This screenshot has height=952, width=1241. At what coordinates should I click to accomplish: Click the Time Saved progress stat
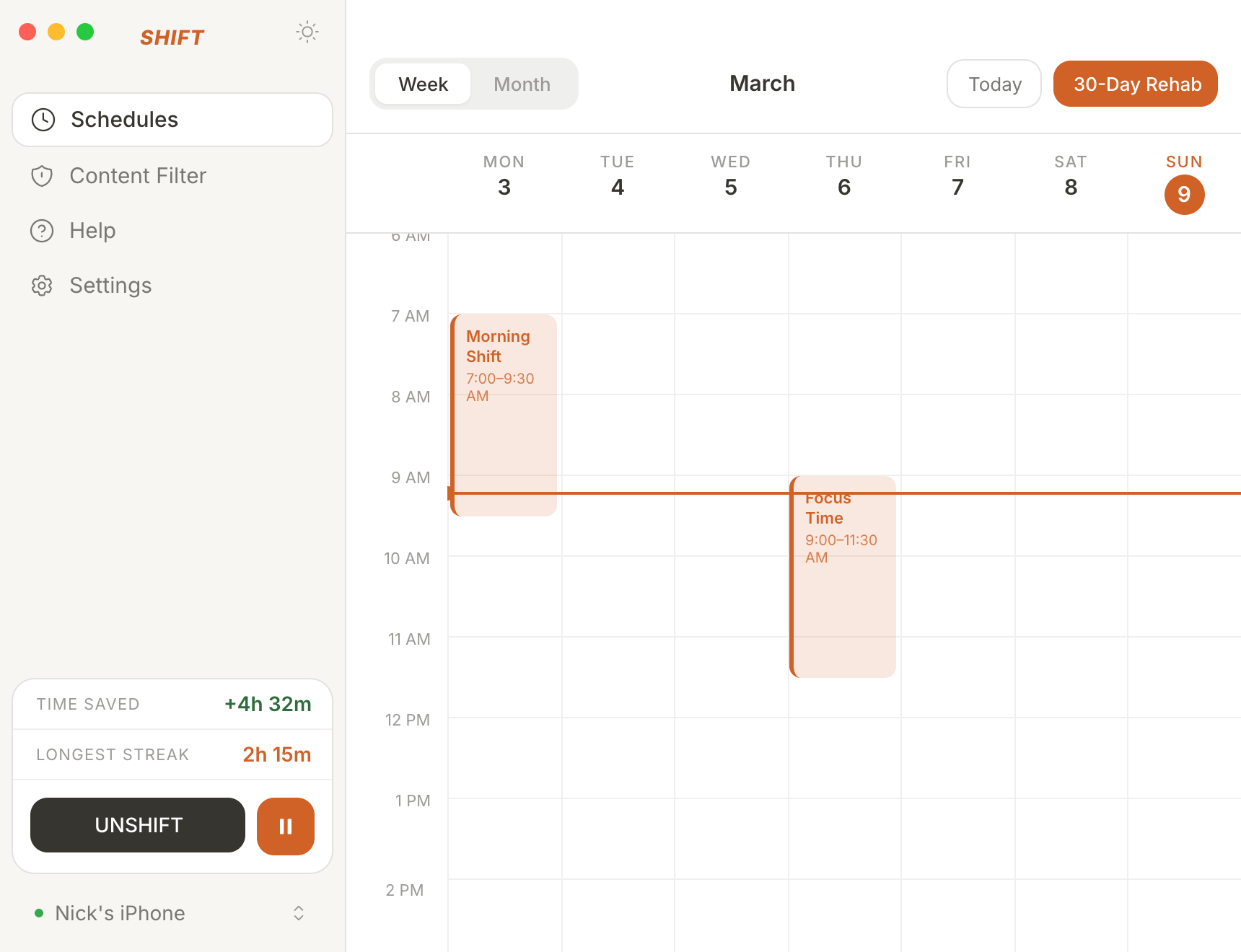pos(172,704)
